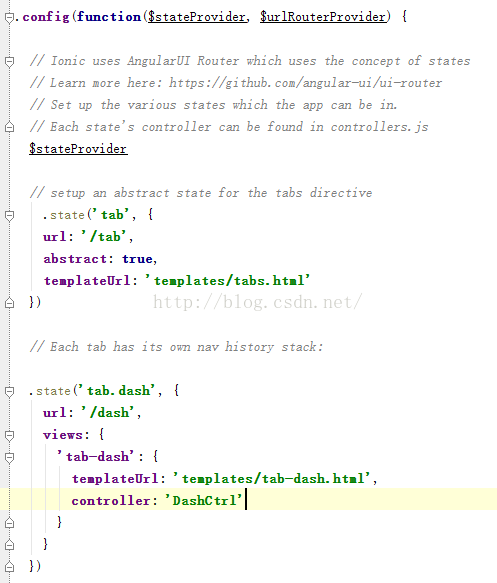Click the 'DashCtrl' string value
497x583 pixels.
pos(203,500)
